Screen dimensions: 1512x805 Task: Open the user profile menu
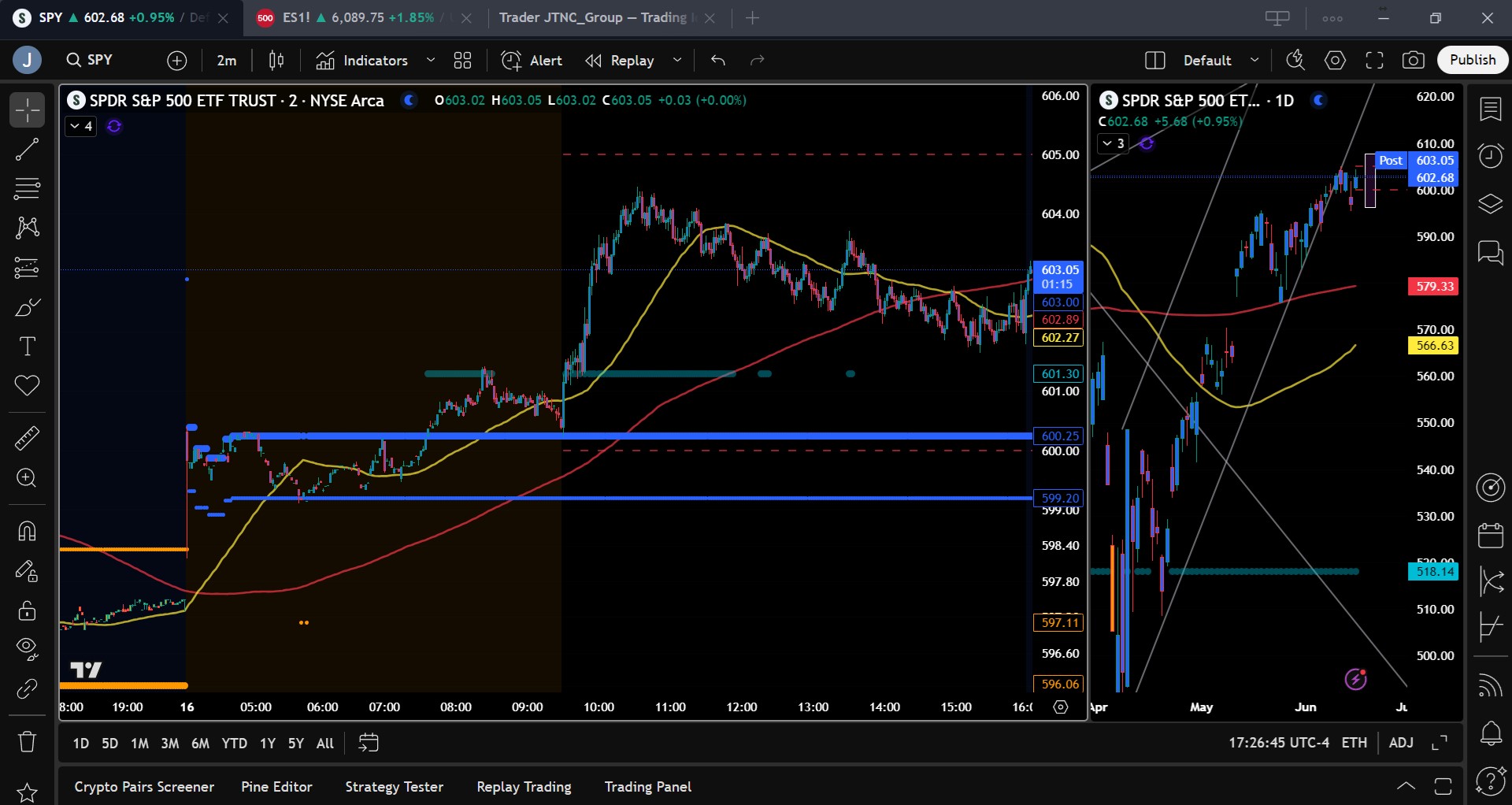tap(28, 60)
